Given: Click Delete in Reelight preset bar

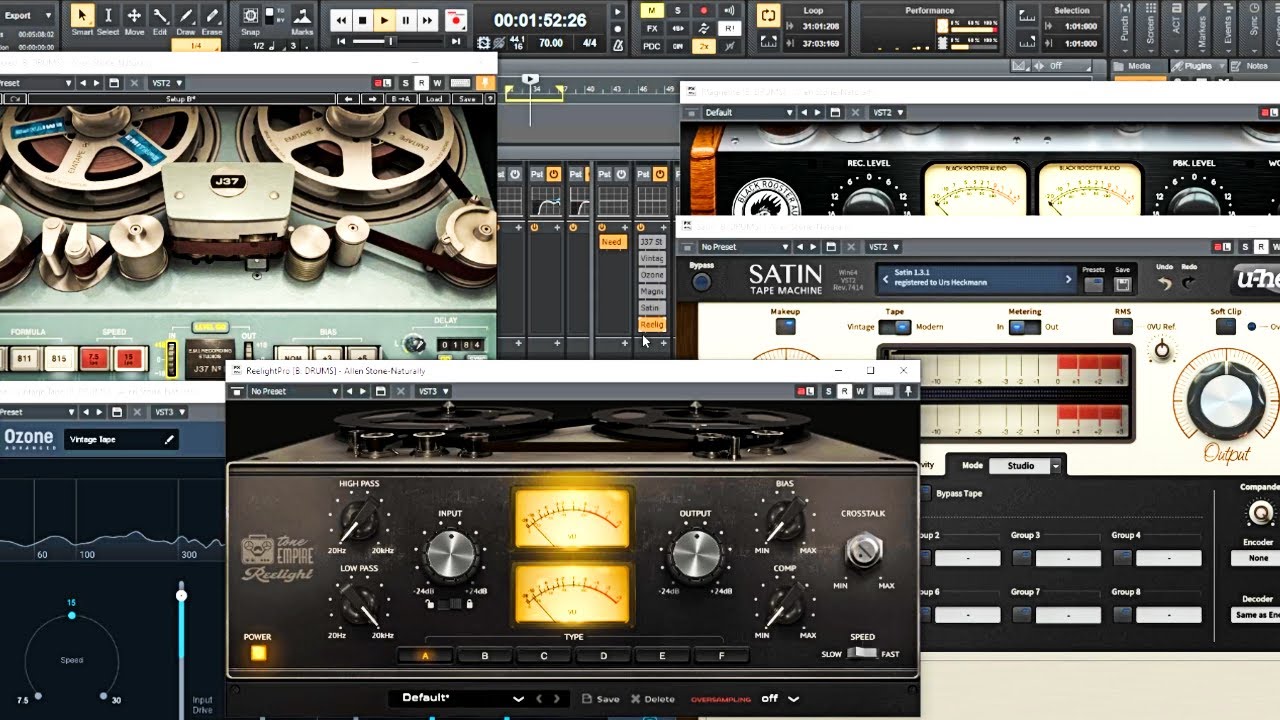Looking at the screenshot, I should tap(653, 699).
